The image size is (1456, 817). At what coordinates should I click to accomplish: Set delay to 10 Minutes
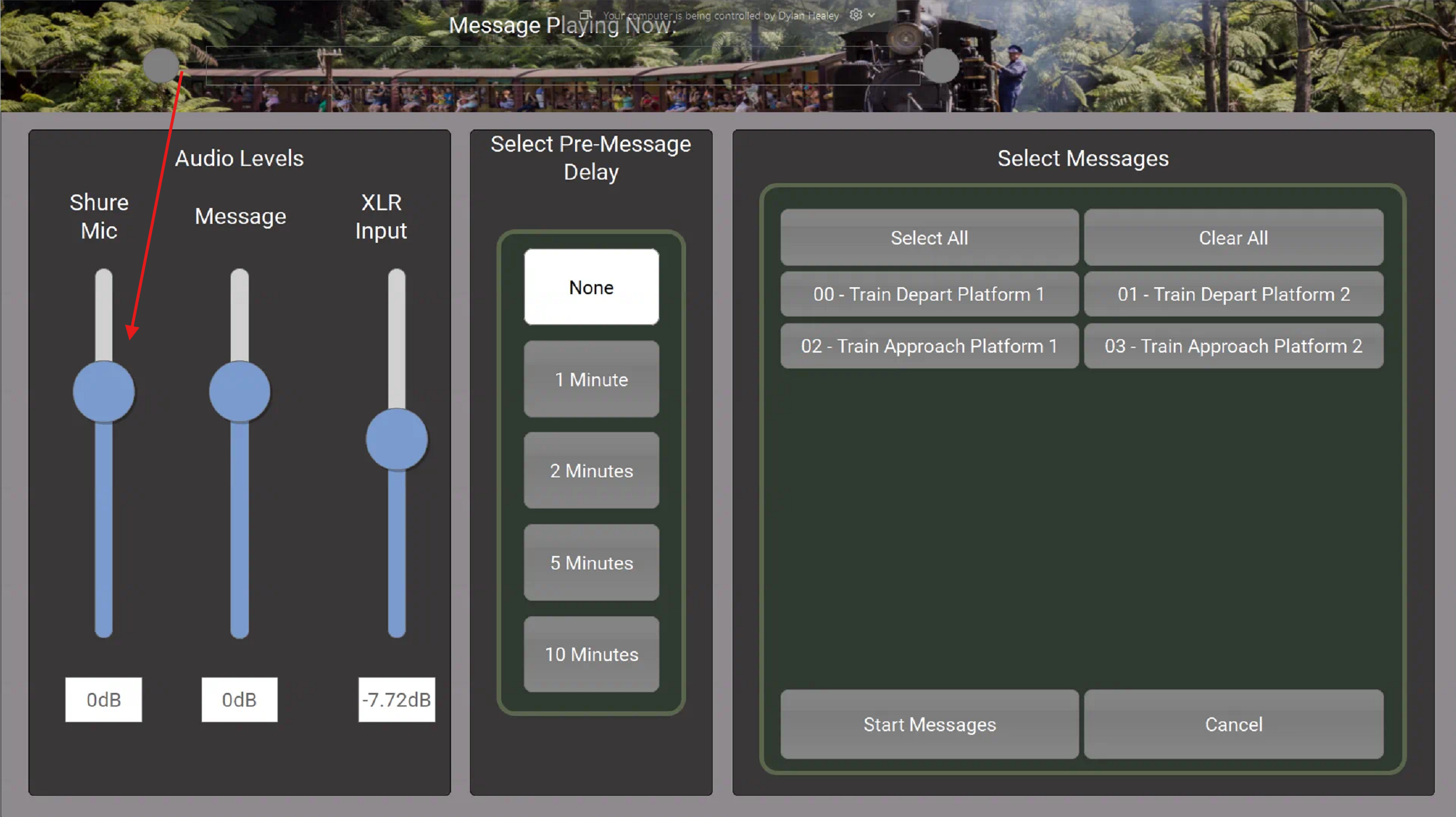pyautogui.click(x=591, y=654)
